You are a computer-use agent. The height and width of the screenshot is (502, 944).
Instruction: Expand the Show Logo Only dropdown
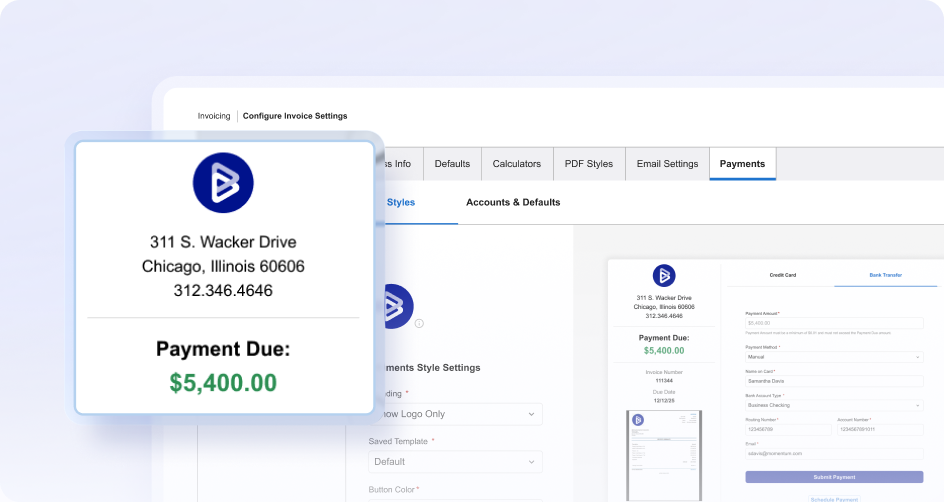pyautogui.click(x=455, y=414)
